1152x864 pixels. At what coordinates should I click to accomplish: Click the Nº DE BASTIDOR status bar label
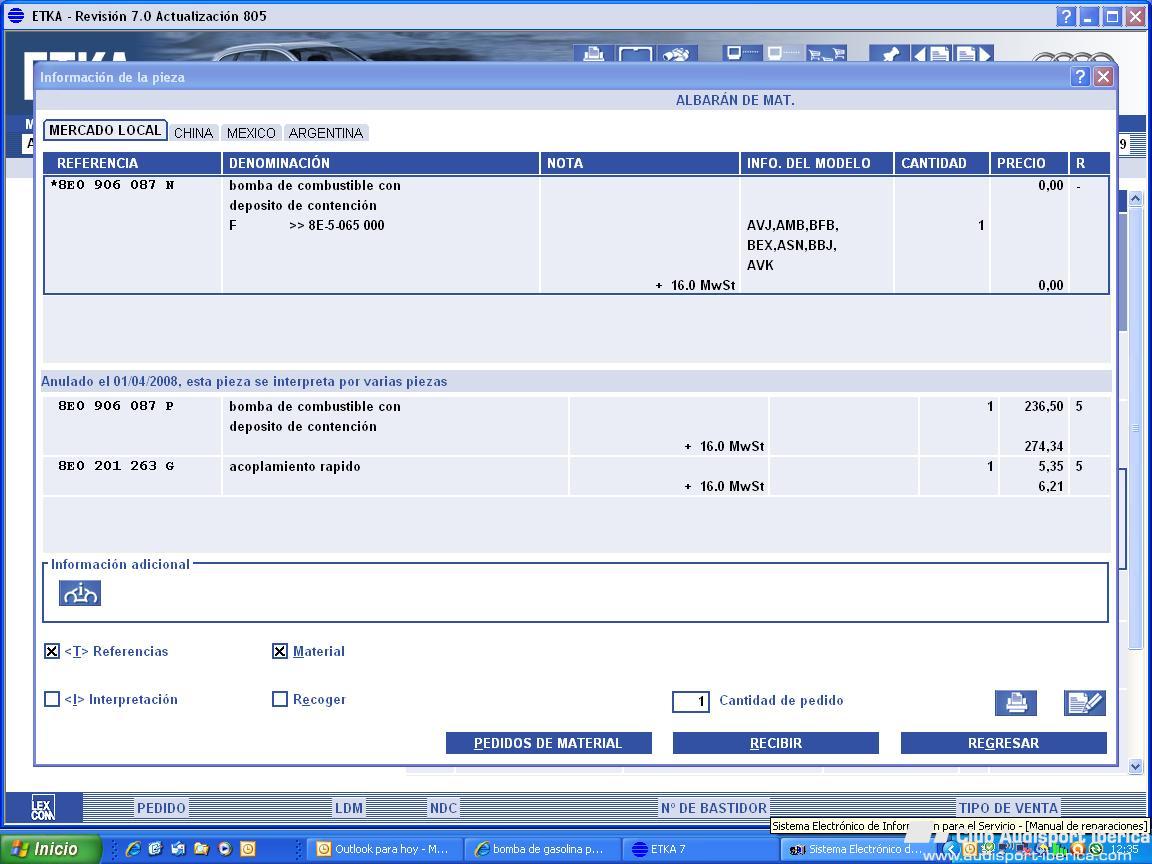713,808
